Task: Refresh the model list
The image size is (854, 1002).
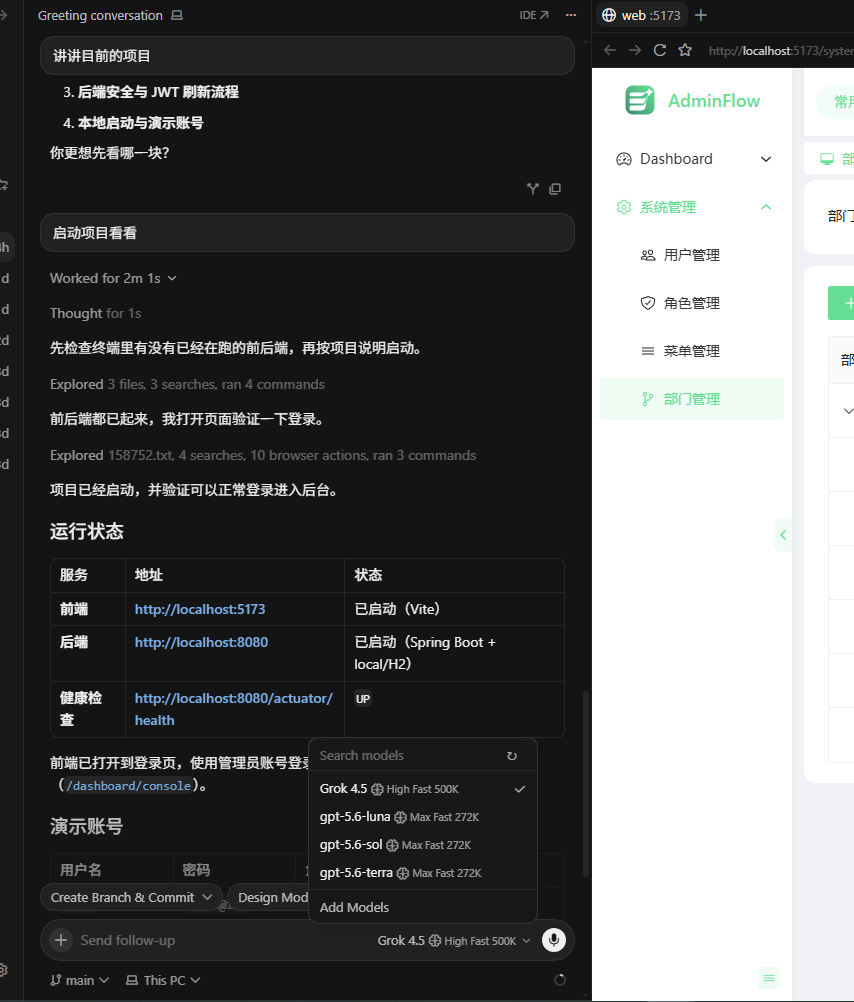Action: pos(512,756)
